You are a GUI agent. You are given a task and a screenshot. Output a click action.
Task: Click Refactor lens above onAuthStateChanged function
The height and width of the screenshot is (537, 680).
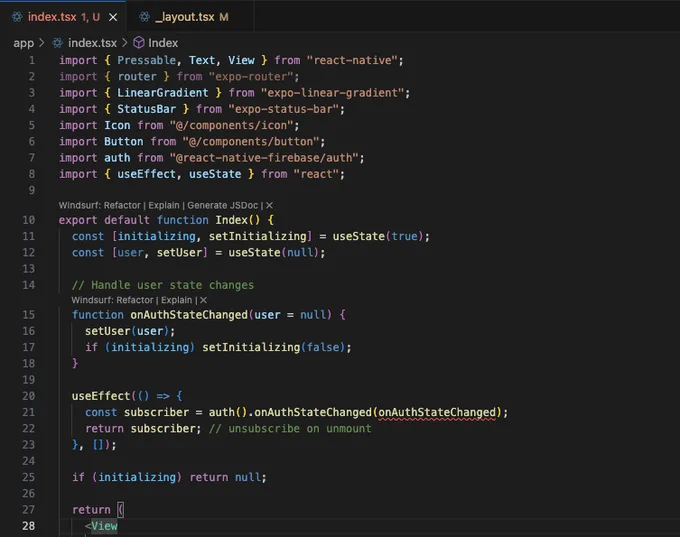tap(135, 300)
